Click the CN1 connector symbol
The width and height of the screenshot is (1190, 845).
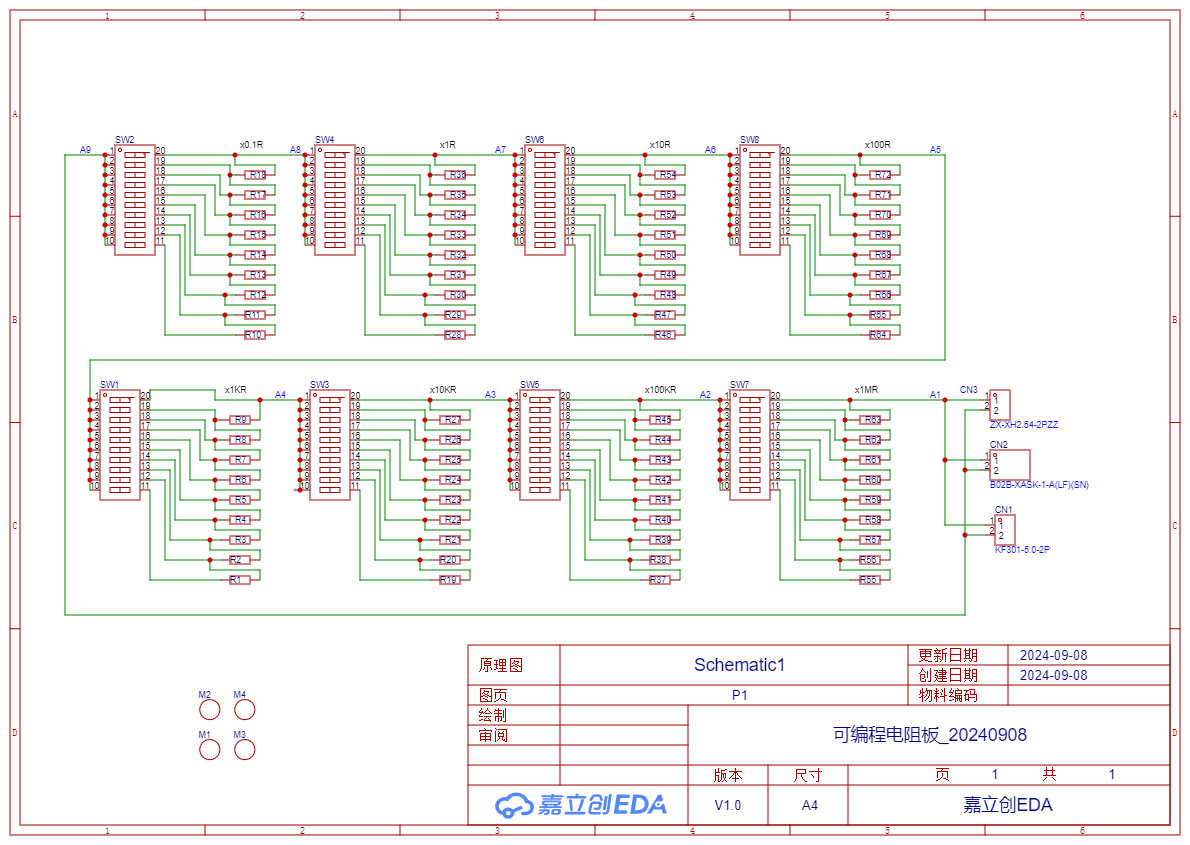1005,530
